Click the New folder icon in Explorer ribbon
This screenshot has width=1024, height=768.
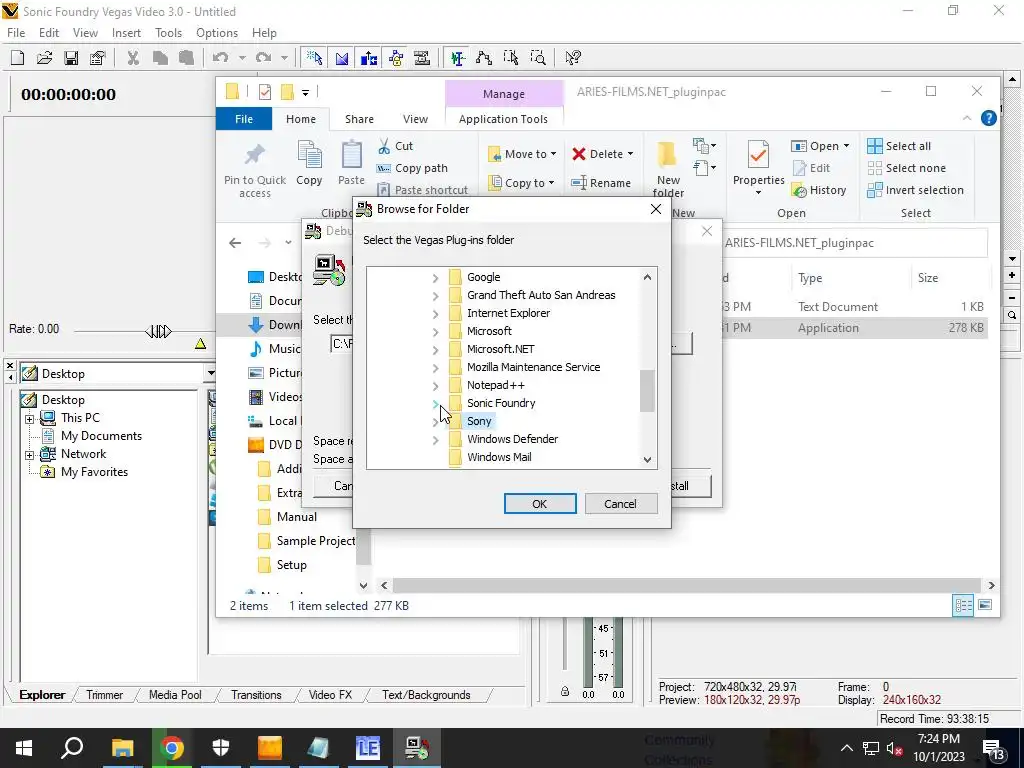(x=667, y=168)
